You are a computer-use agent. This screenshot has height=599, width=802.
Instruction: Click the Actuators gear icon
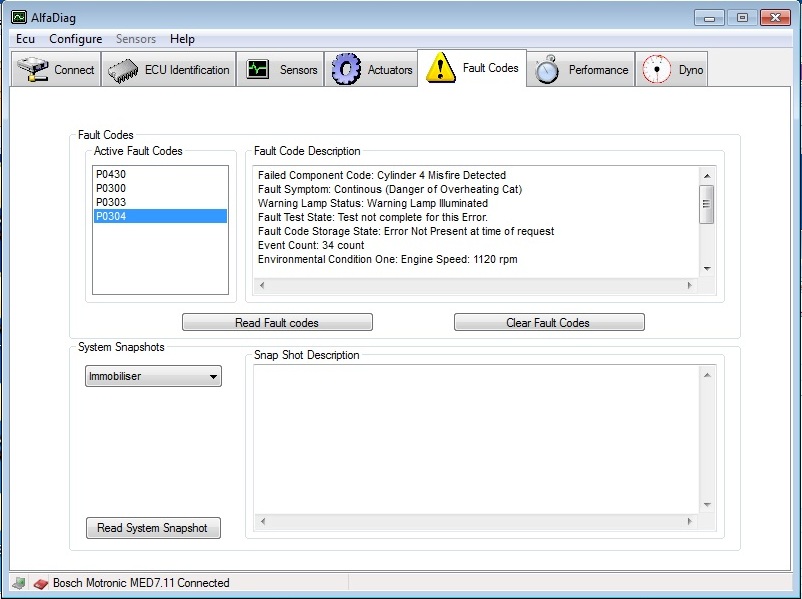346,69
